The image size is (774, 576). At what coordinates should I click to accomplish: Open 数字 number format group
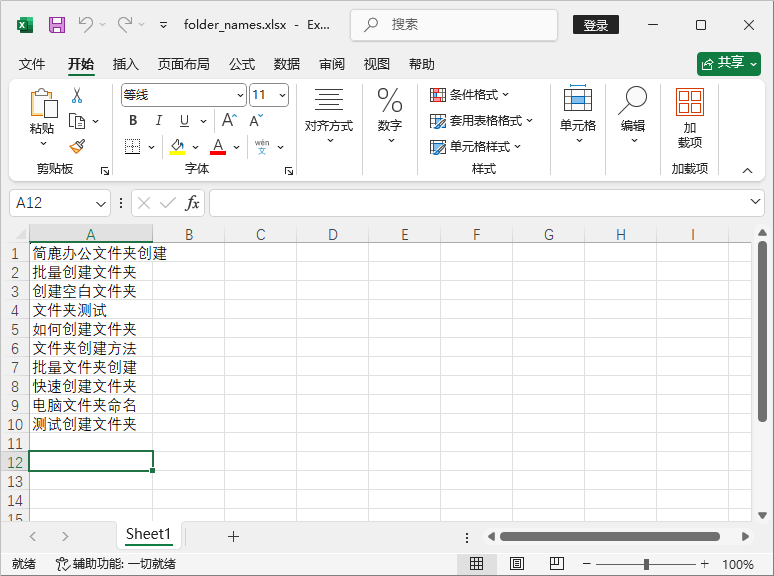(390, 116)
